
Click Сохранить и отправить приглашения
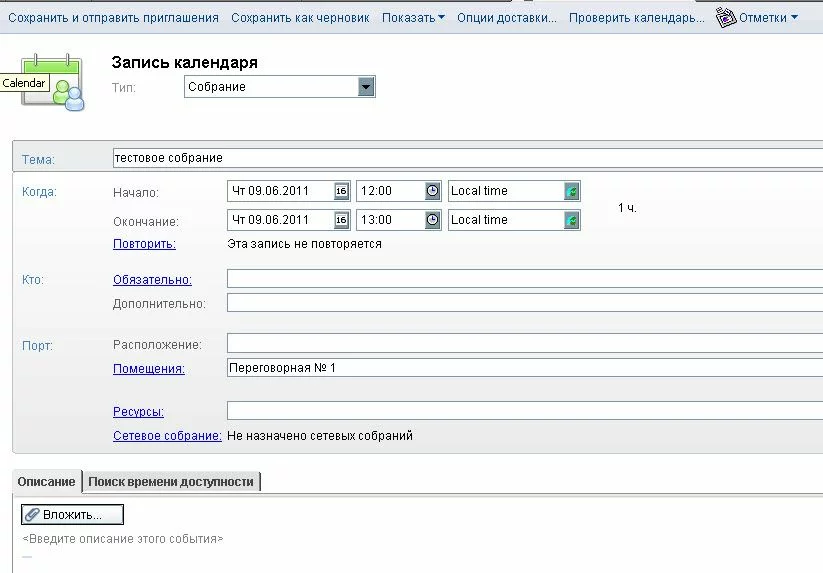coord(113,17)
